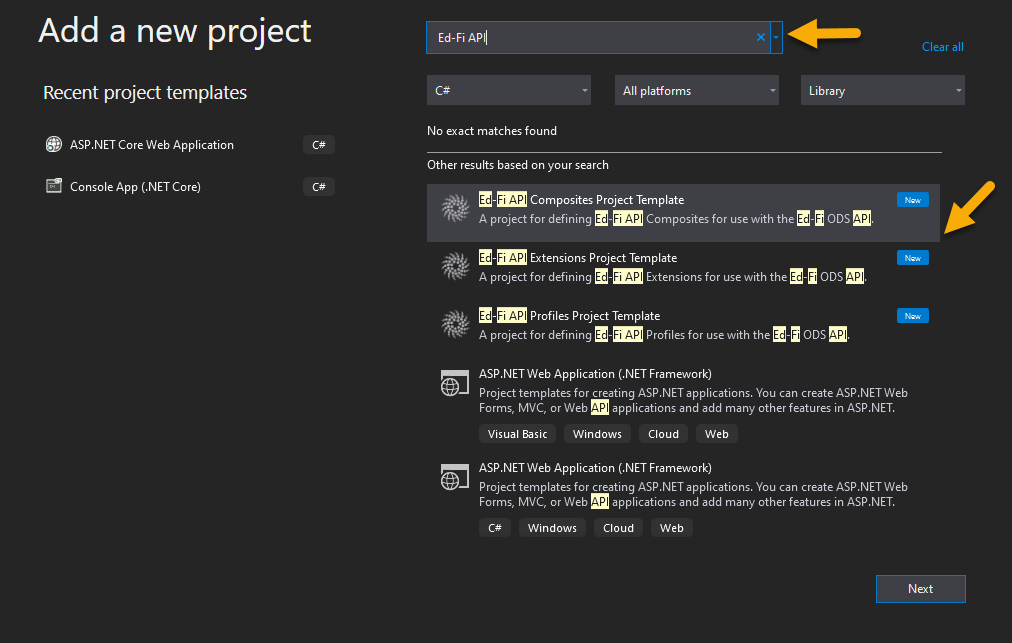Open the search history dropdown arrow
Viewport: 1012px width, 643px height.
[776, 36]
